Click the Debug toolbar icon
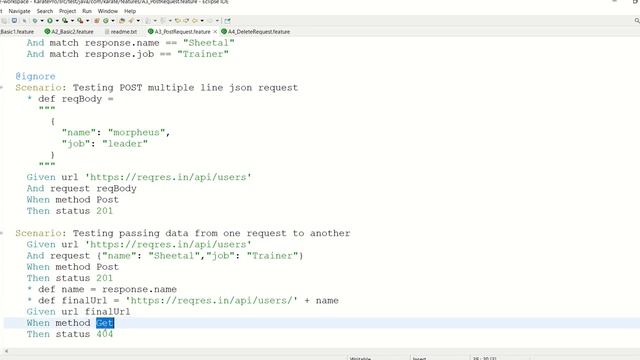The image size is (640, 360). (35, 20)
